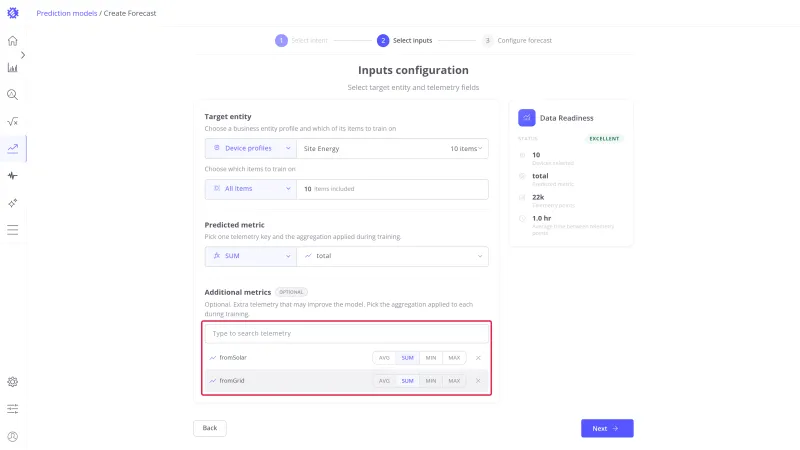Select MAX for fromGrid
Screen dimensions: 800x450
click(x=454, y=381)
